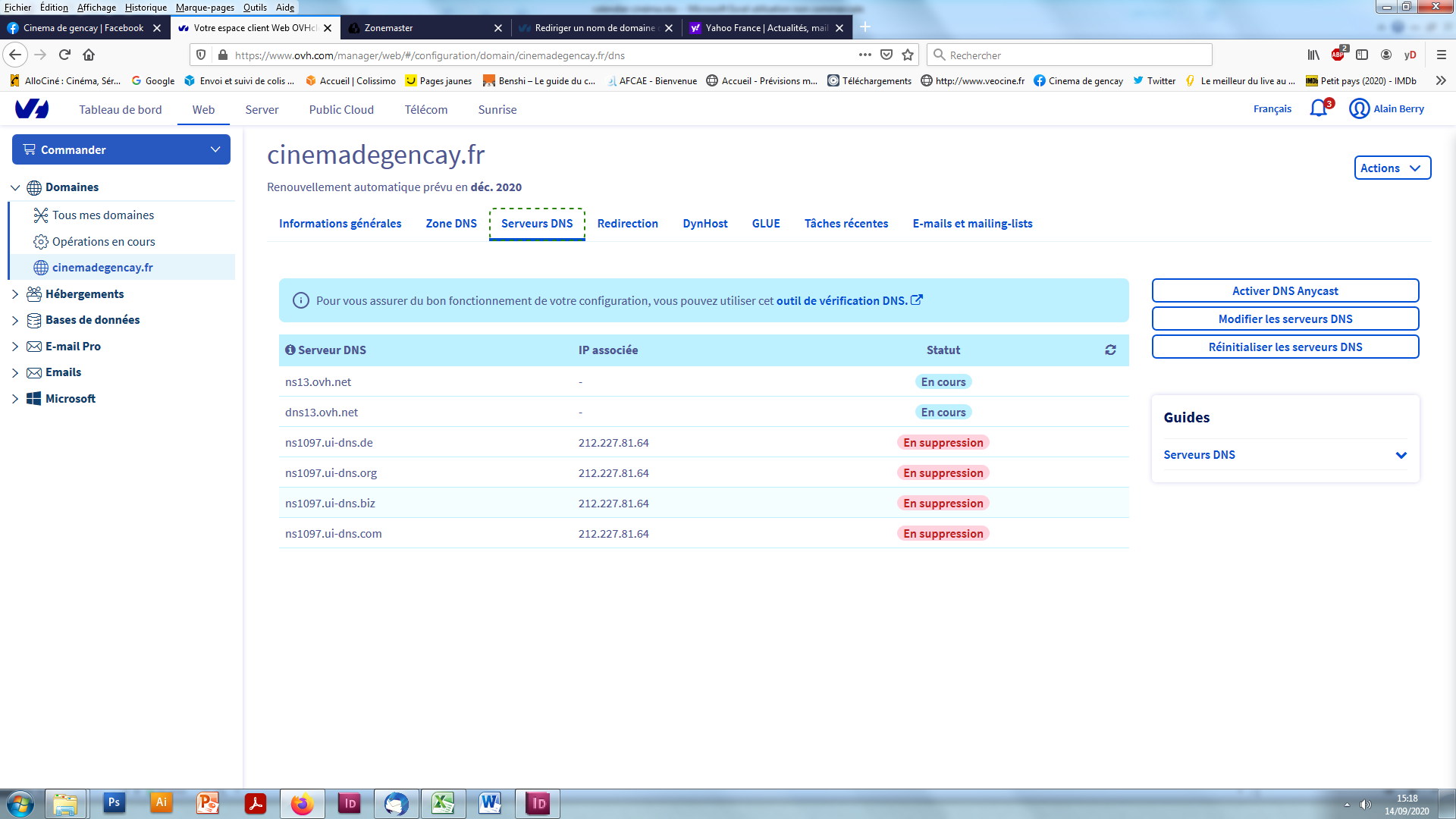Click the Serveur DNS info icon
The image size is (1456, 819).
pyautogui.click(x=290, y=350)
